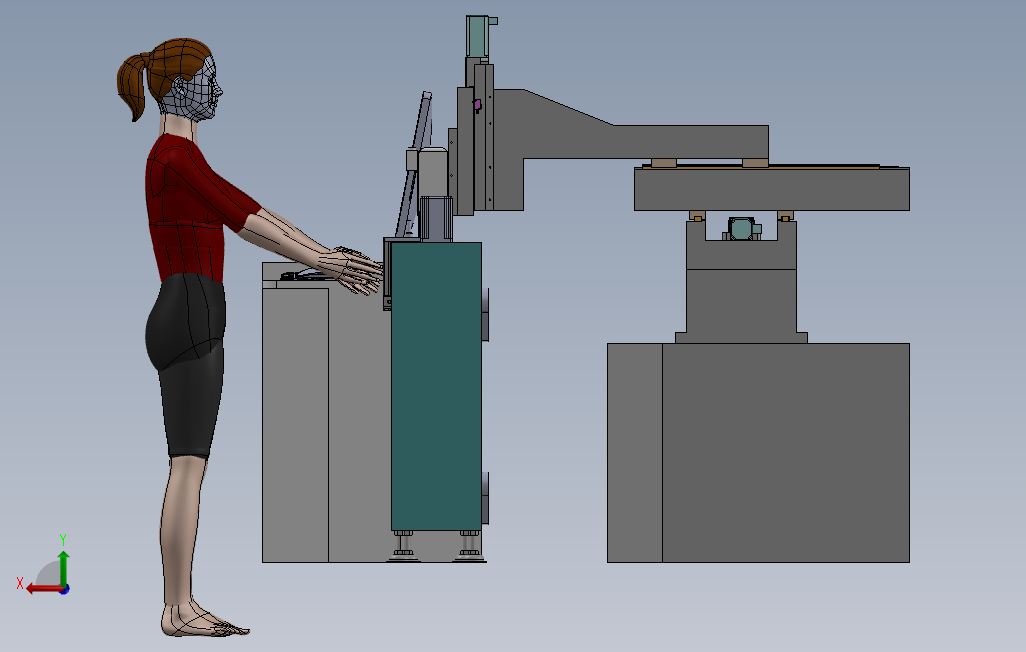
Task: Click the red X axis arrow of the triad
Action: (x=43, y=589)
